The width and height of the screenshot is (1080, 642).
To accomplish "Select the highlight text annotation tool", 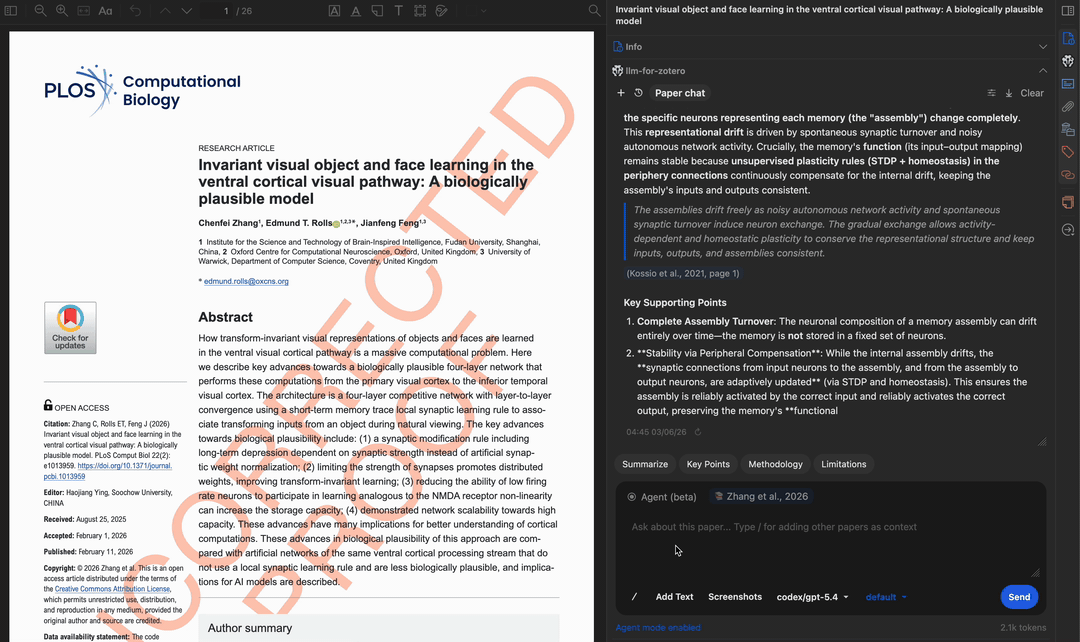I will pyautogui.click(x=333, y=11).
